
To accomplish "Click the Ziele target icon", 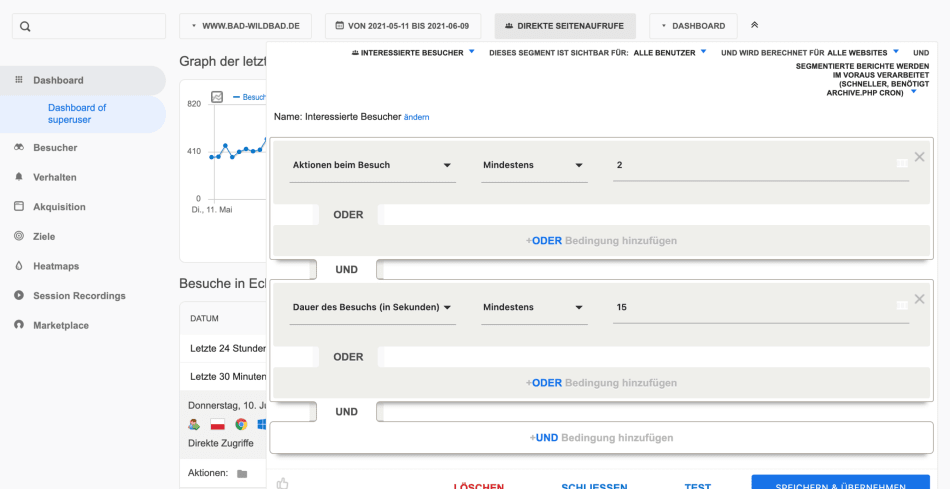I will tap(19, 236).
